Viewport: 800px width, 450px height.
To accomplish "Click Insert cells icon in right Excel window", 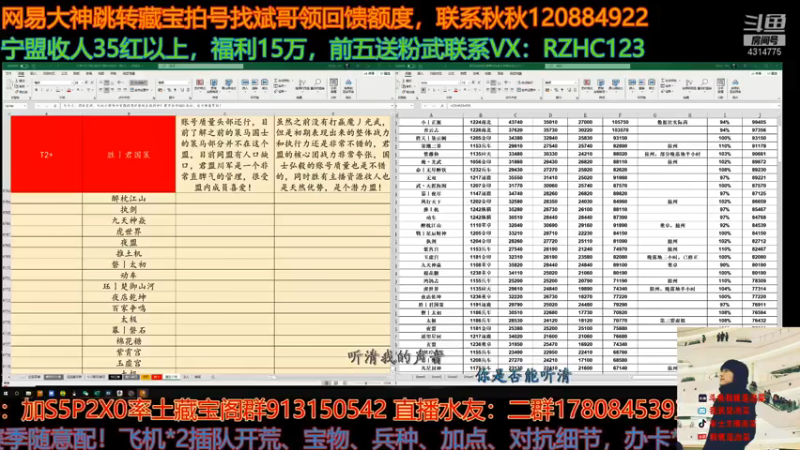I will tap(632, 84).
